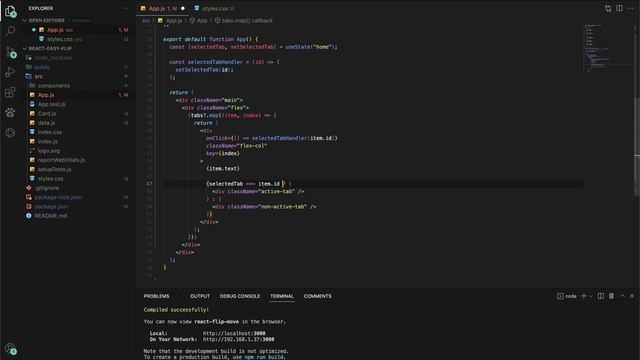This screenshot has width=640, height=360.
Task: Open data.js in the file tree
Action: click(47, 122)
